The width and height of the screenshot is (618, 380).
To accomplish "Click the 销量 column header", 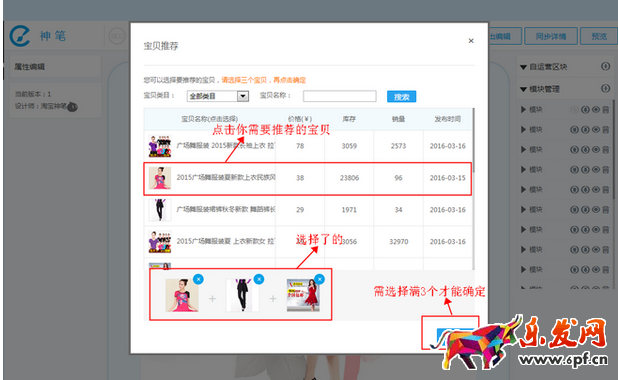I will tap(398, 119).
